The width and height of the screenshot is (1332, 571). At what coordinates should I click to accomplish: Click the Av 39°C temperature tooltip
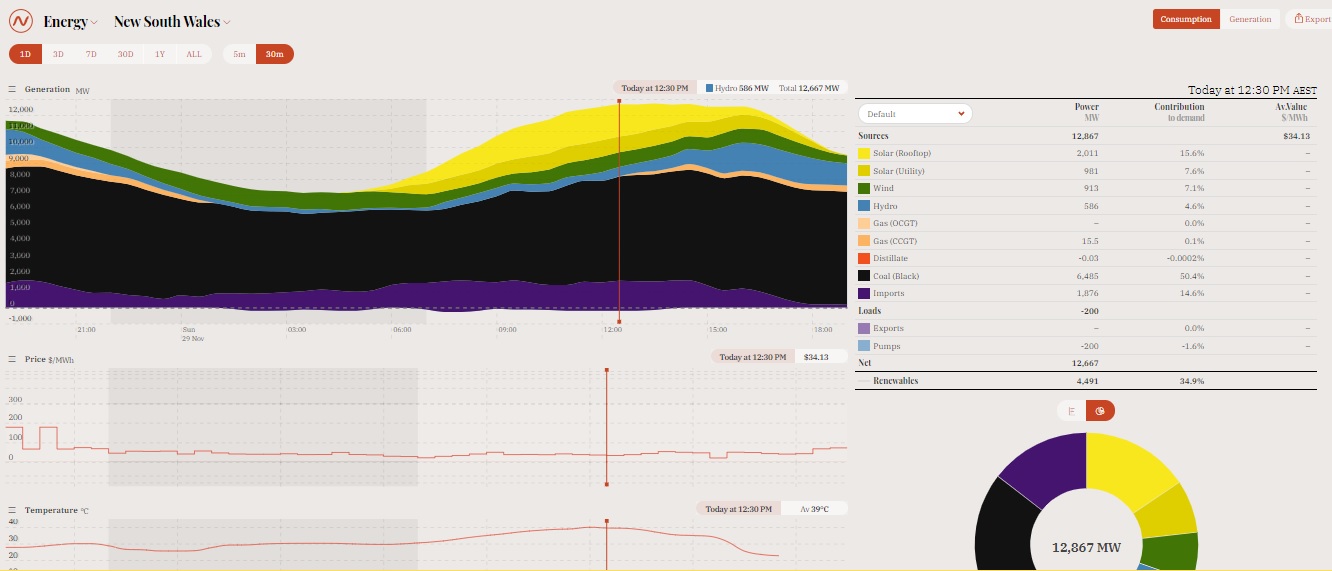pos(814,509)
